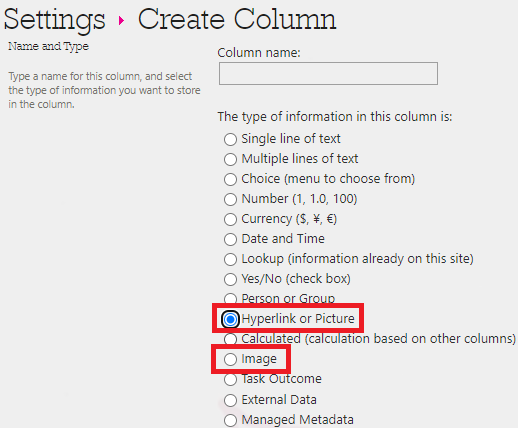The width and height of the screenshot is (518, 428).
Task: Select Choice (menu to choose from) type
Action: point(230,179)
